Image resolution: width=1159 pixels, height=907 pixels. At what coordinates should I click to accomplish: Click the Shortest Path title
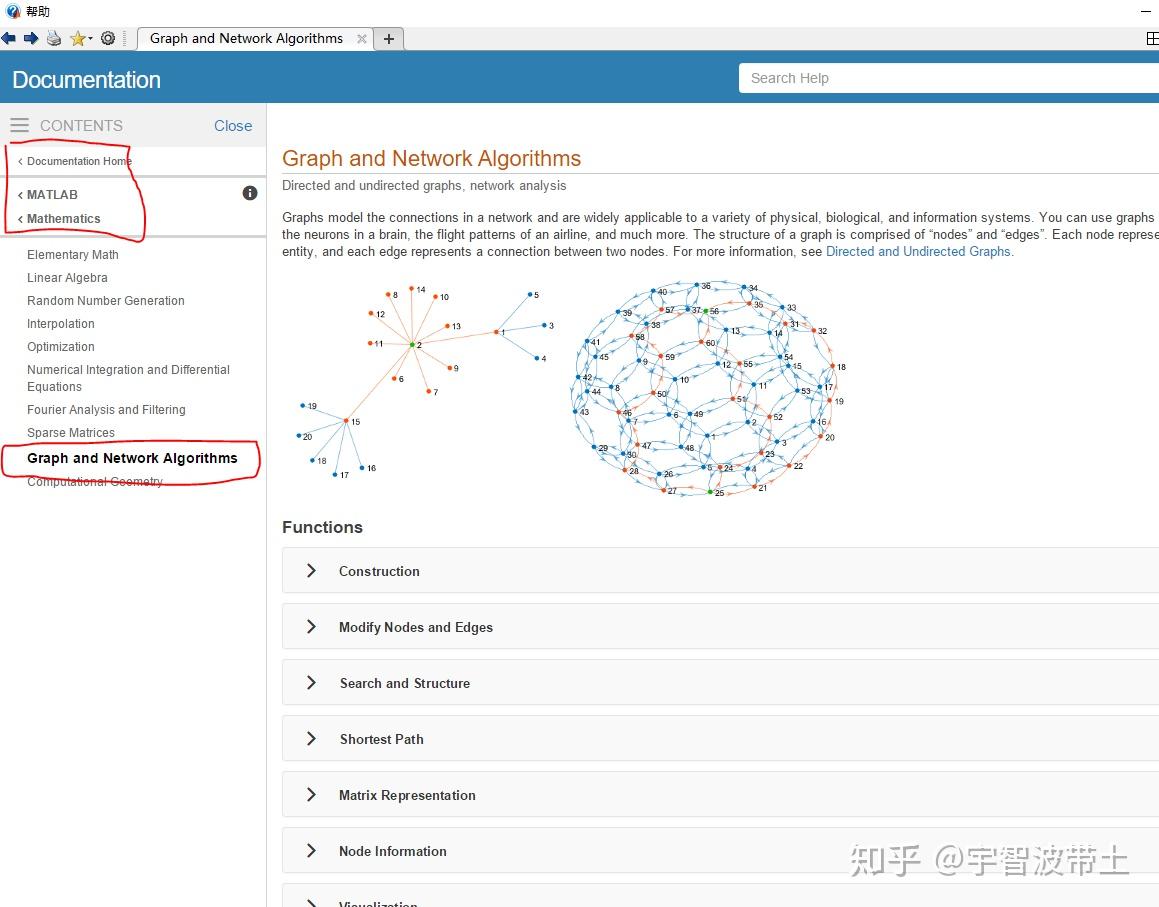(381, 739)
